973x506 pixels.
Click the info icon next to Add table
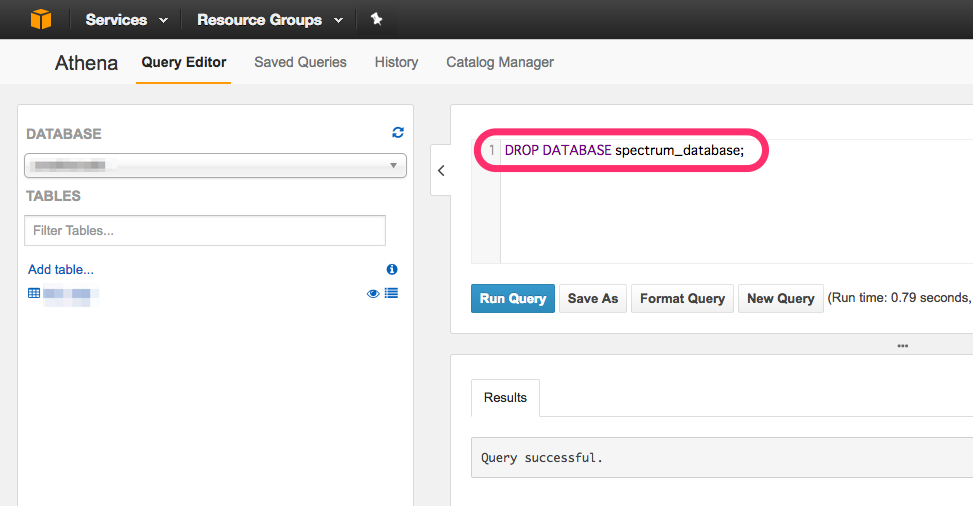point(392,269)
